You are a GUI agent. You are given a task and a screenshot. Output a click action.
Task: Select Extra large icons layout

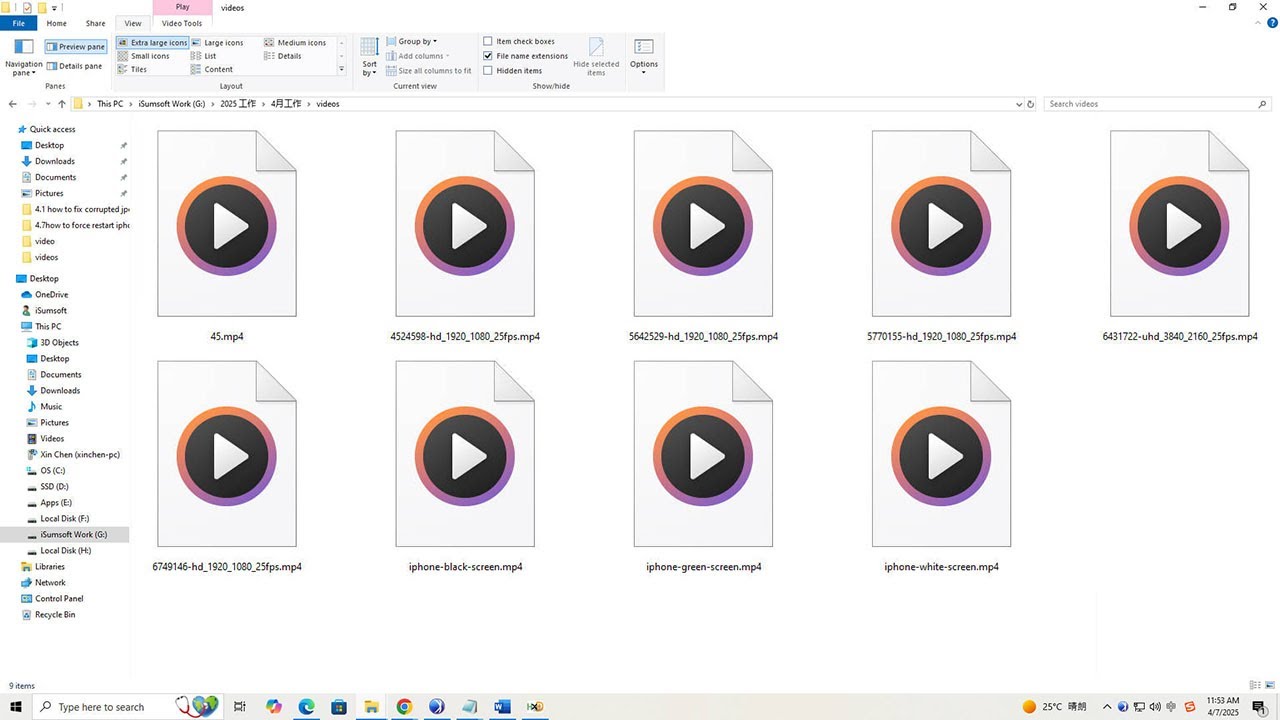point(152,43)
